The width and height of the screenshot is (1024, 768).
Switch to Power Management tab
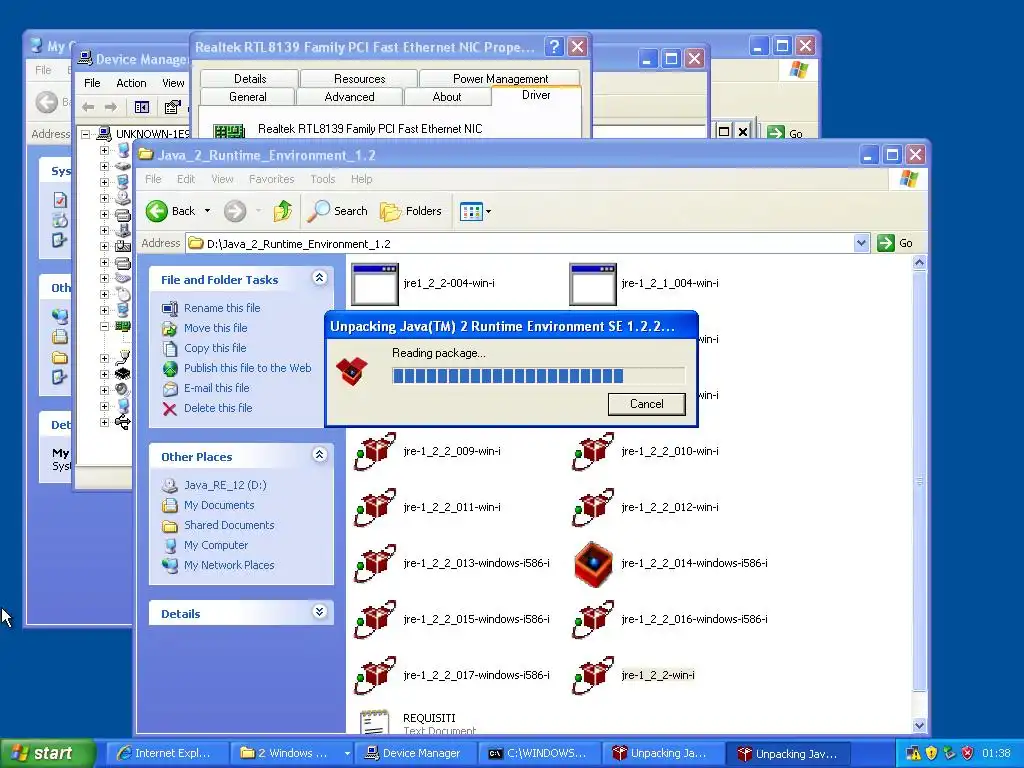[500, 79]
